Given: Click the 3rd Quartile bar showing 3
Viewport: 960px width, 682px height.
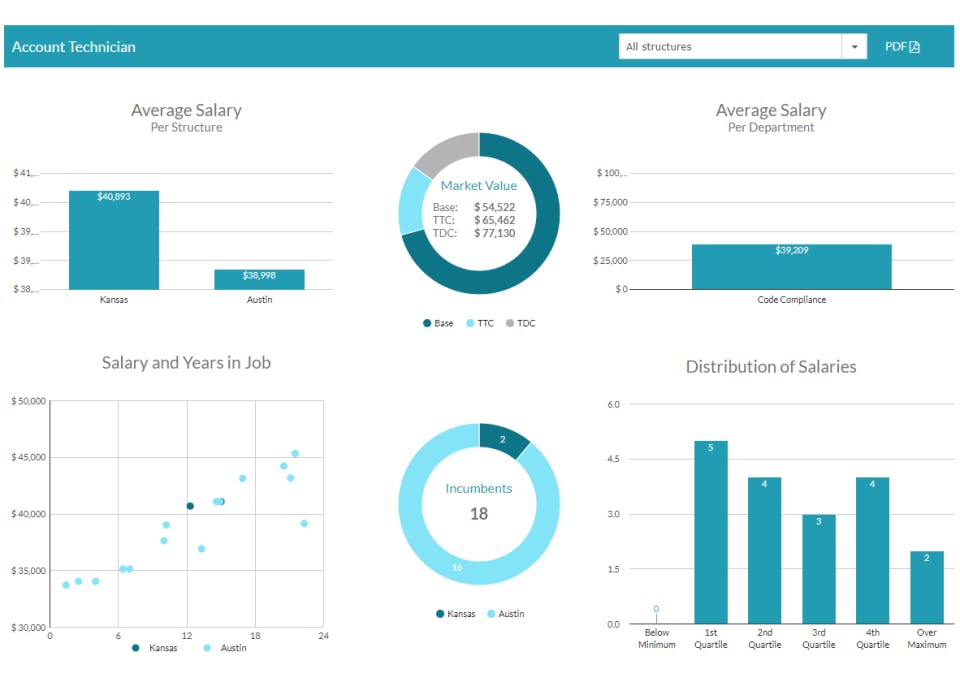Looking at the screenshot, I should (x=819, y=569).
